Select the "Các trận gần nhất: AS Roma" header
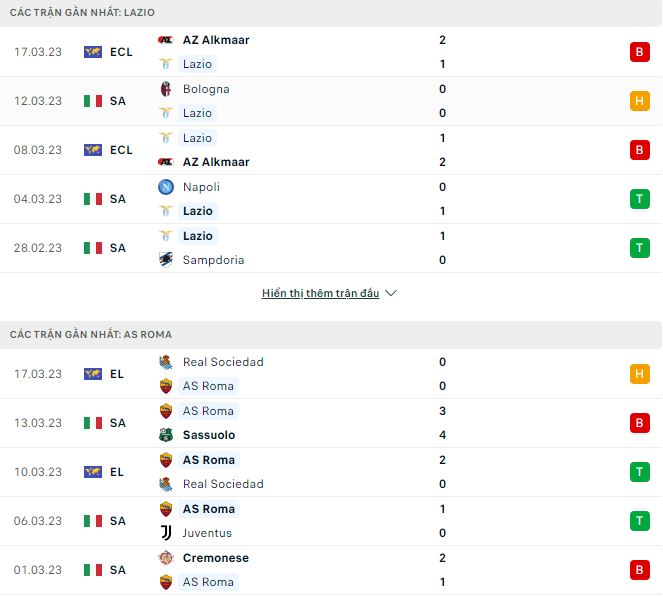Screen dimensions: 663x596 click(91, 334)
